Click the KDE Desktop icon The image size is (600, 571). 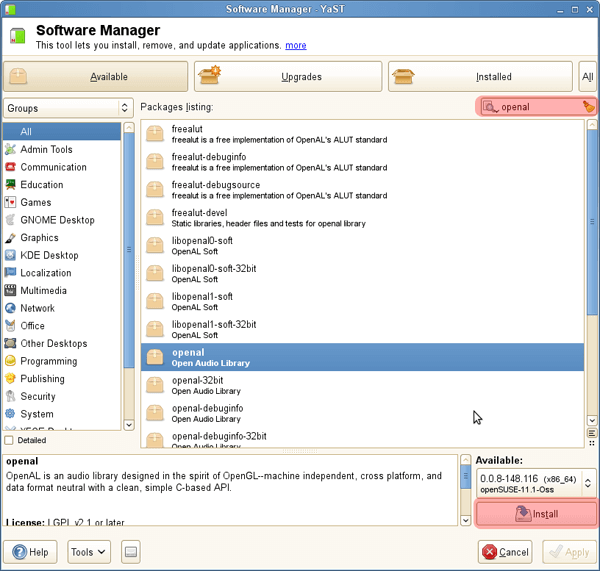pyautogui.click(x=10, y=255)
